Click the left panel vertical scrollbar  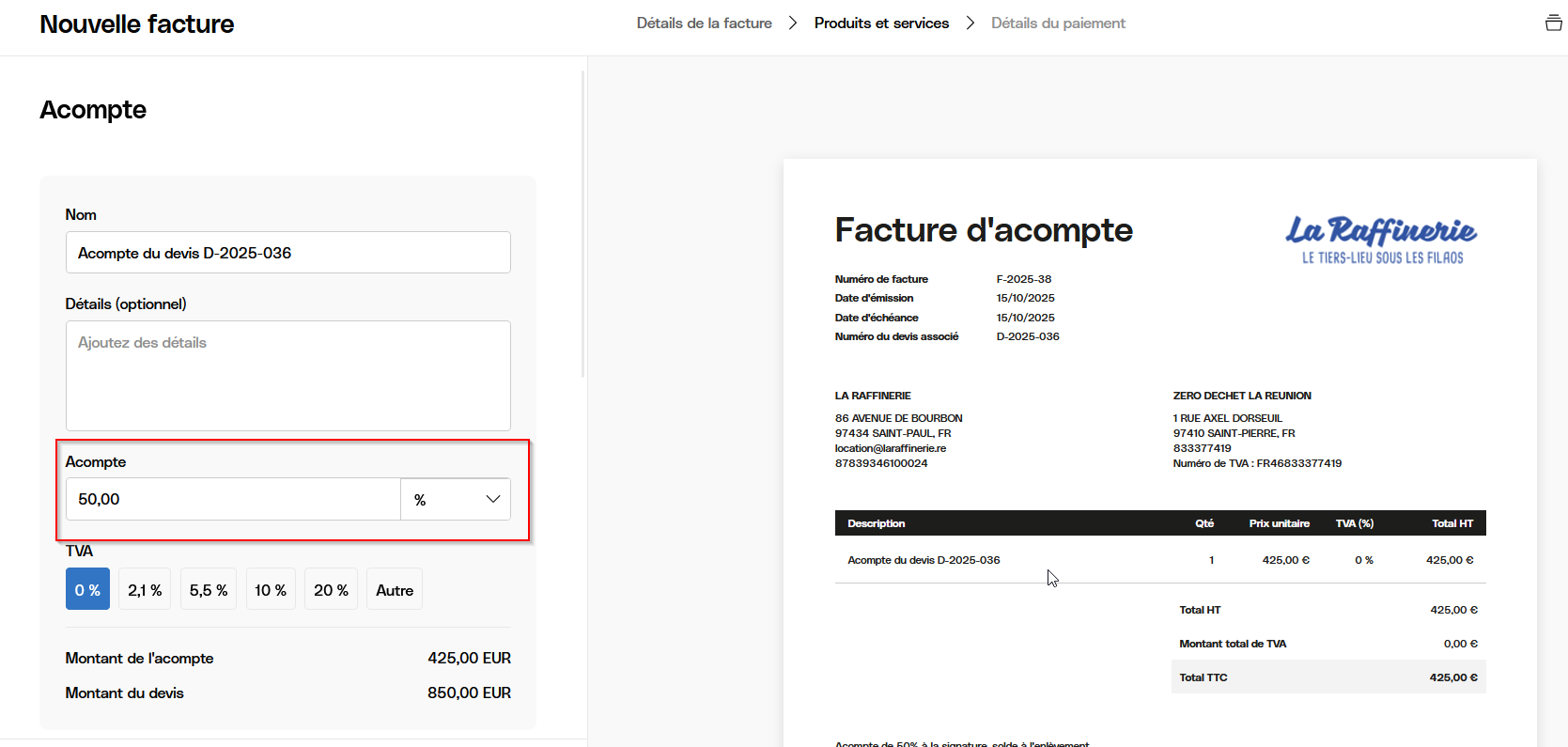tap(583, 226)
